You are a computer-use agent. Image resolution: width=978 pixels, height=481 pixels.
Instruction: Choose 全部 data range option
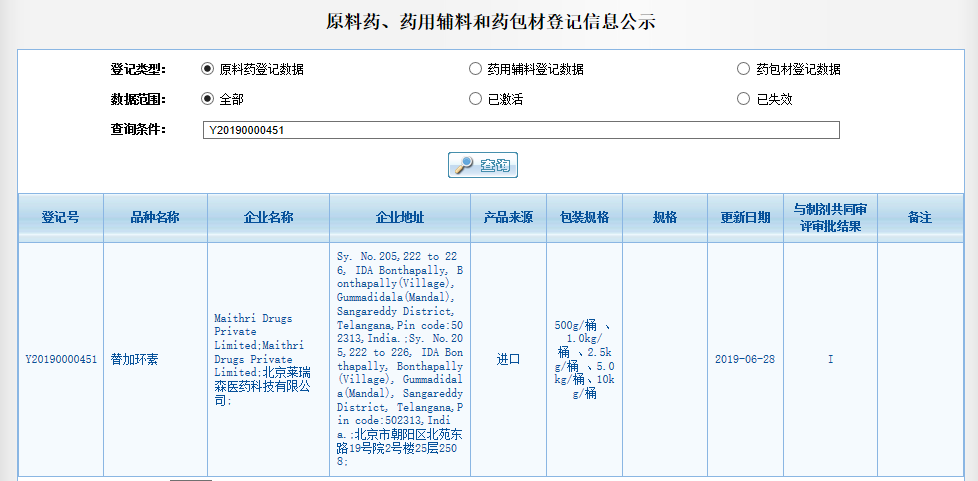[207, 99]
